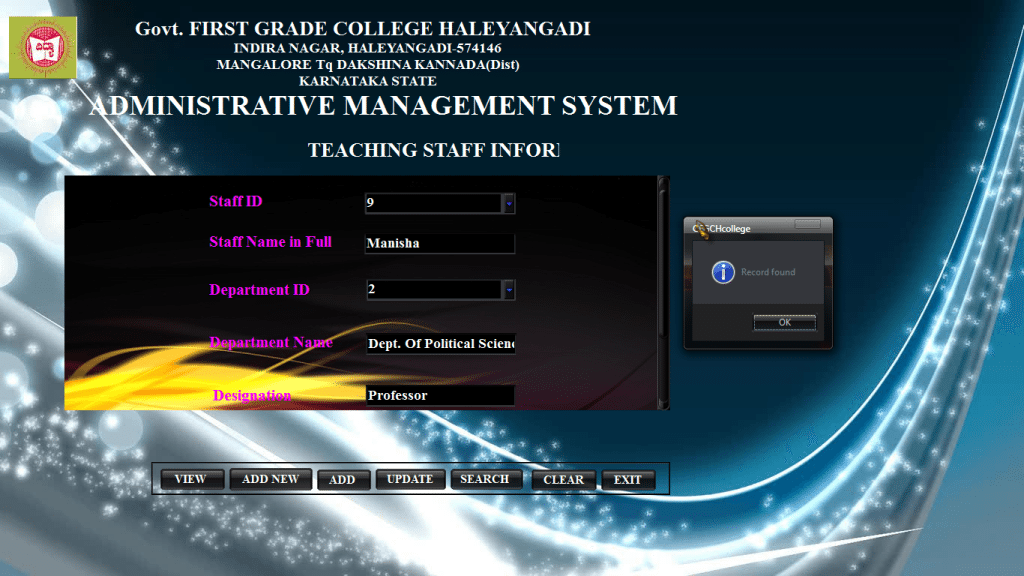The height and width of the screenshot is (576, 1024).
Task: Click the Staff ID field showing 9
Action: click(435, 203)
